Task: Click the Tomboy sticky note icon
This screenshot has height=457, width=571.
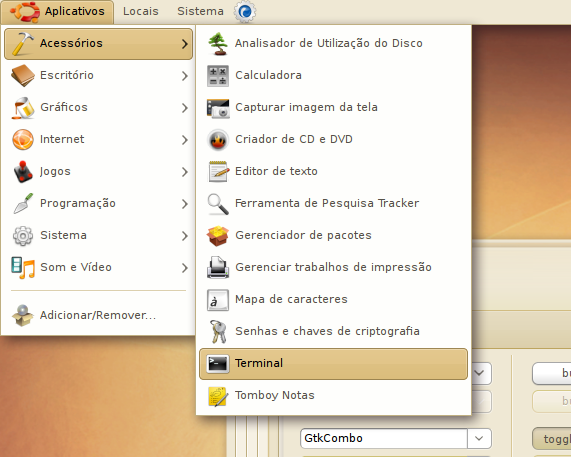Action: tap(218, 396)
